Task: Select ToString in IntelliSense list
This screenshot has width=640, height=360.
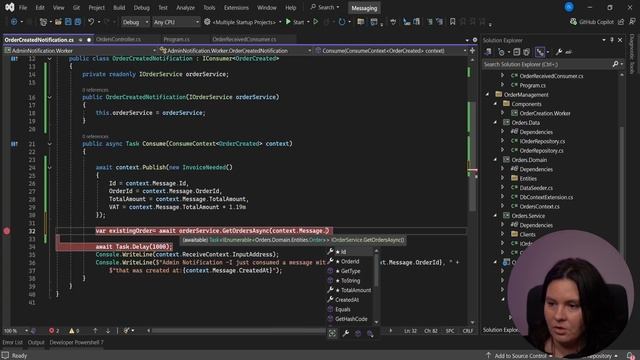Action: click(350, 281)
